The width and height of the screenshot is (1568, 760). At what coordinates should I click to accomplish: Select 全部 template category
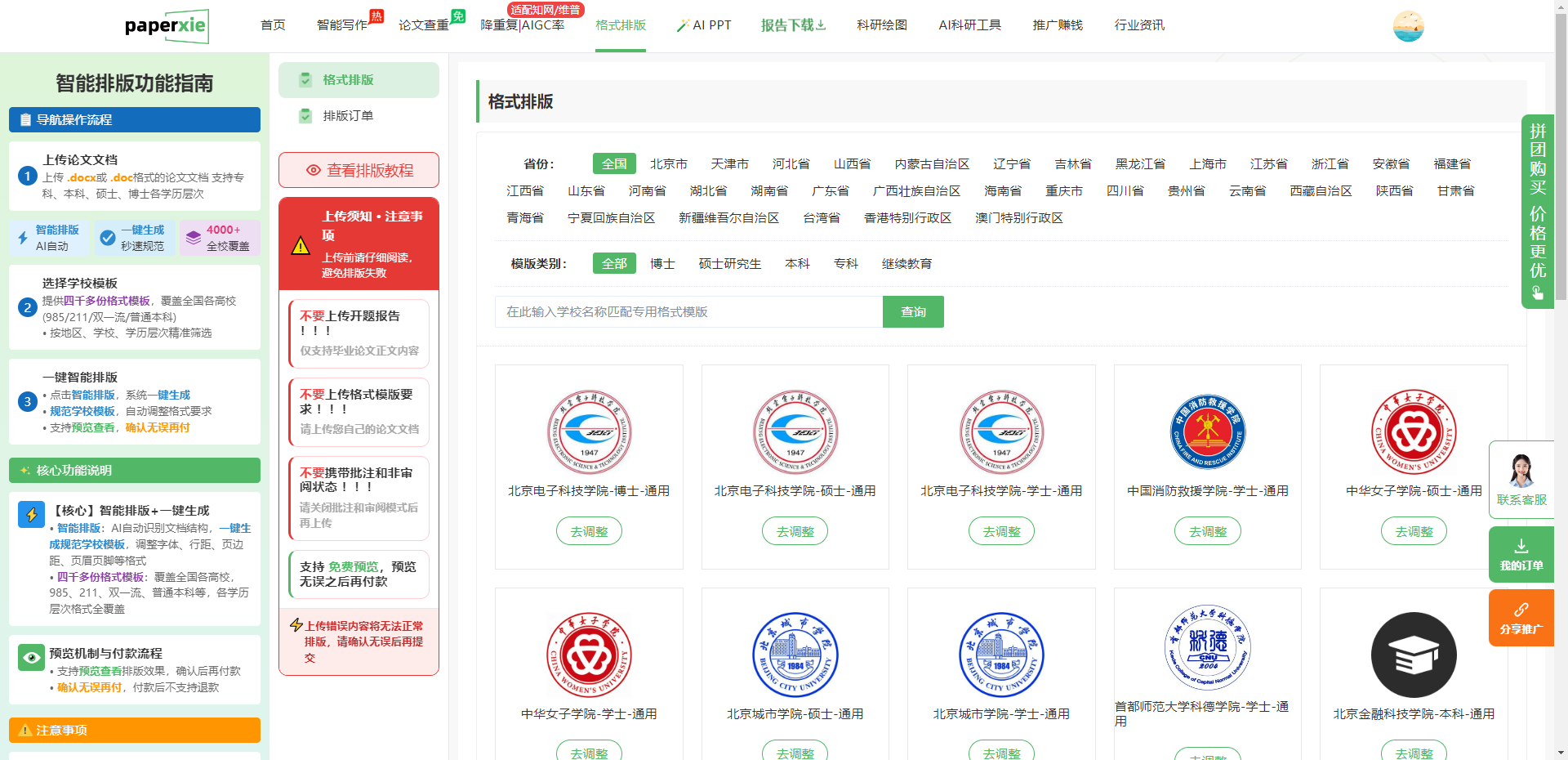click(614, 264)
